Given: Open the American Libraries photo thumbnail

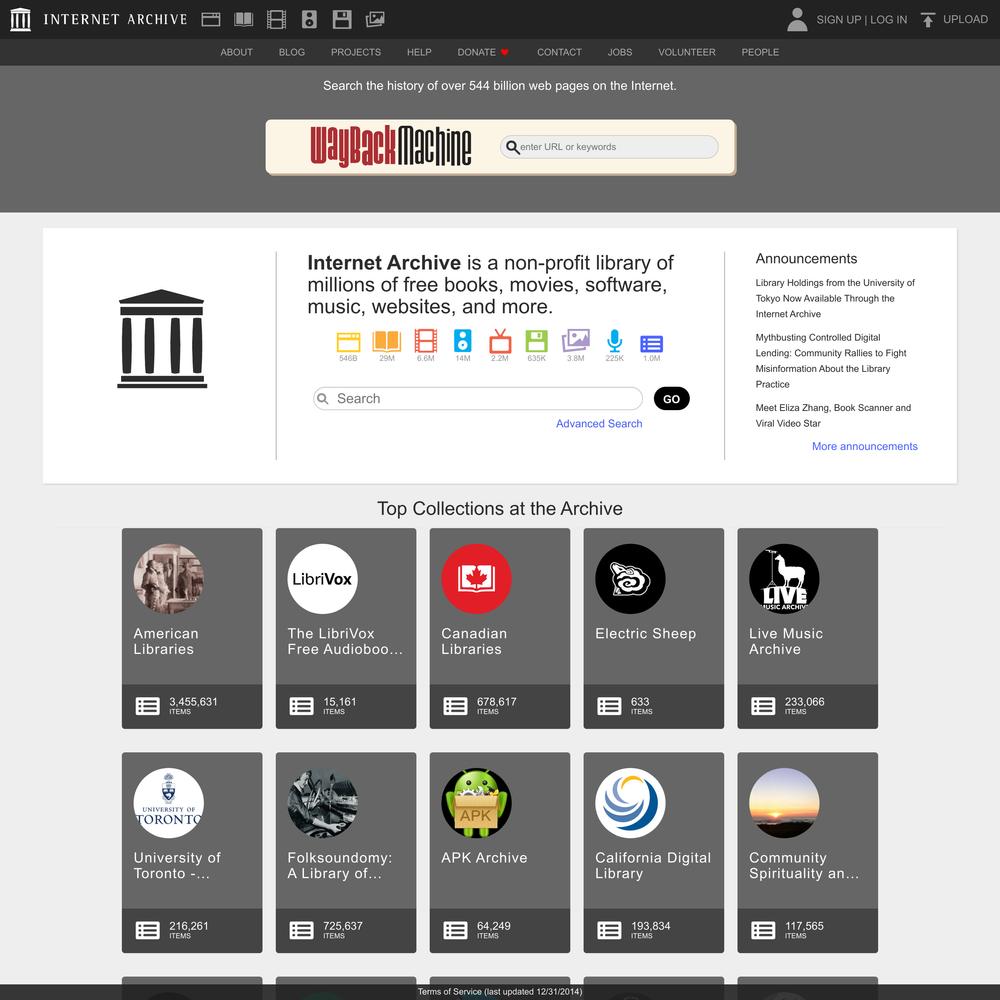Looking at the screenshot, I should click(169, 579).
